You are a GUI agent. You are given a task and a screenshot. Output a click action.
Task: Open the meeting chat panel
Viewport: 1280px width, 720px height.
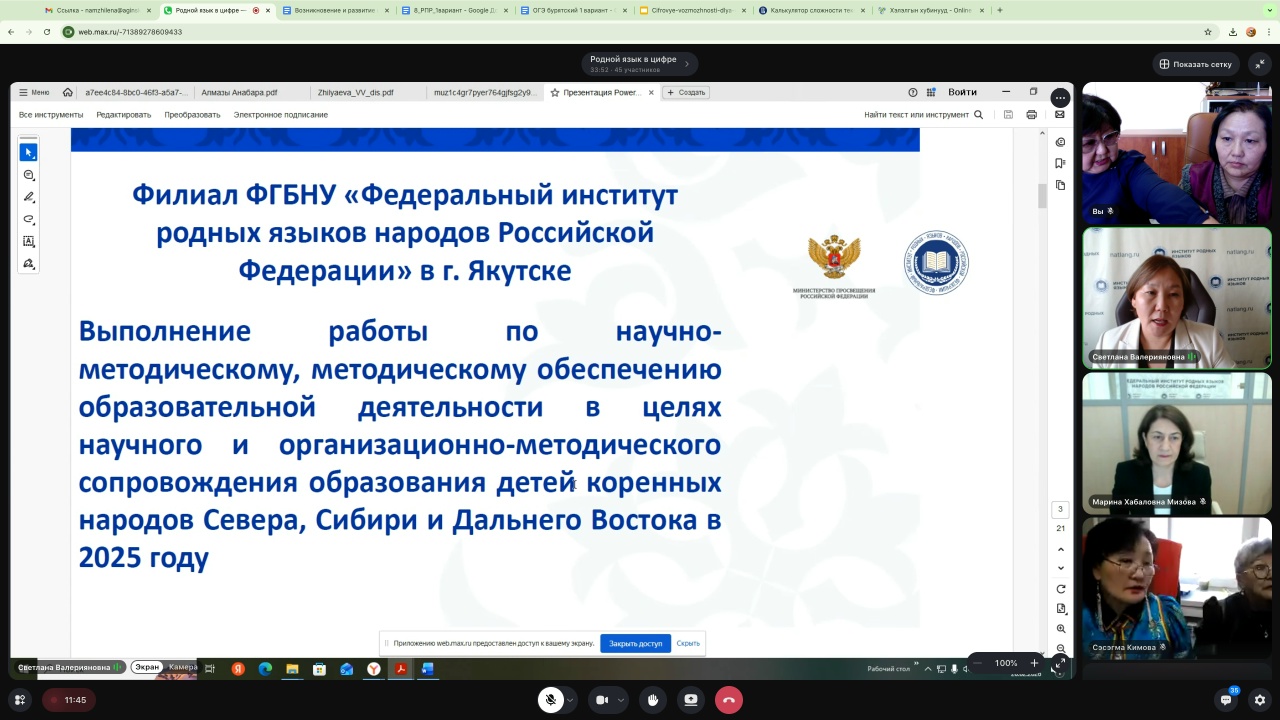[1226, 700]
